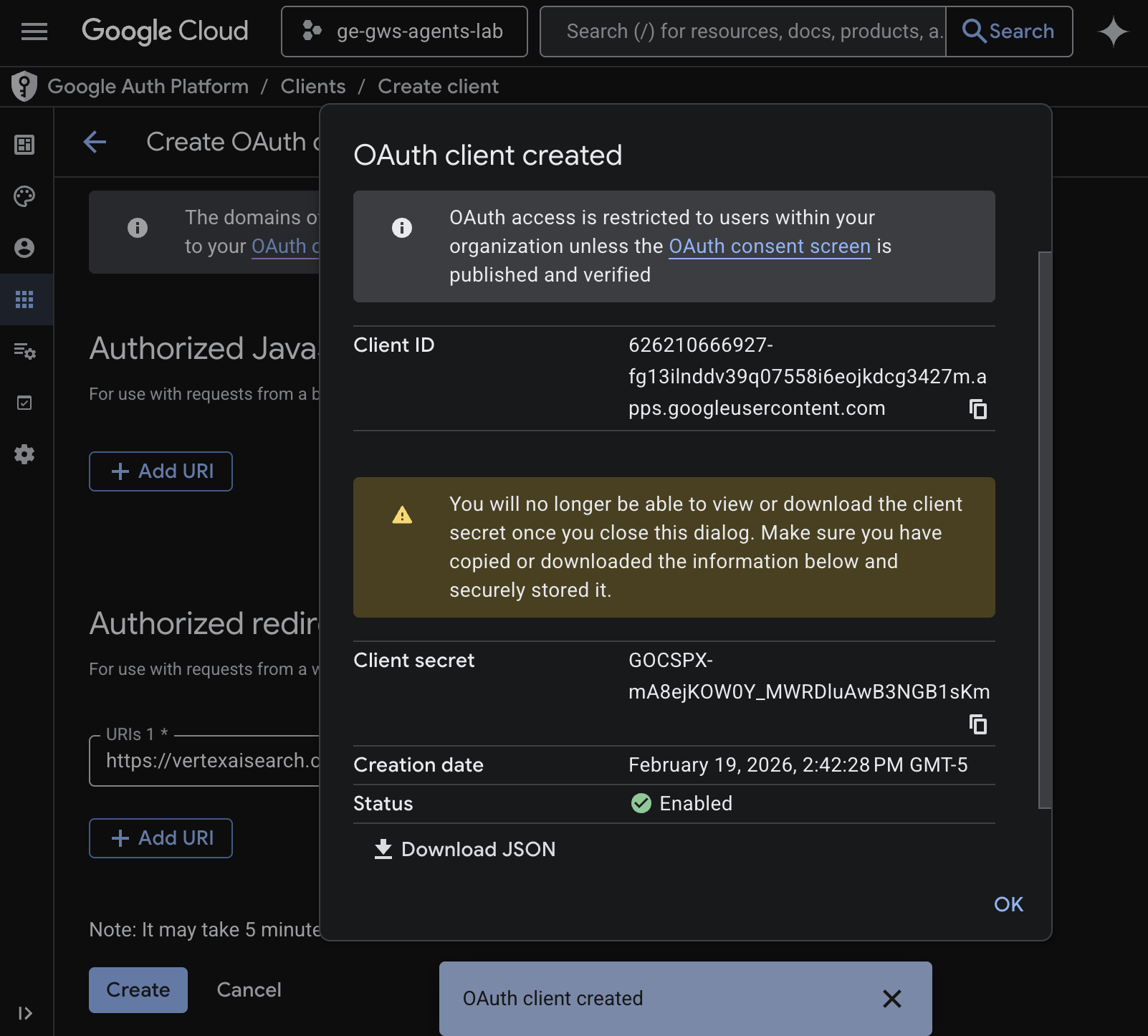Open the ge-gws-agents-lab project picker
Viewport: 1148px width, 1036px height.
[x=404, y=32]
